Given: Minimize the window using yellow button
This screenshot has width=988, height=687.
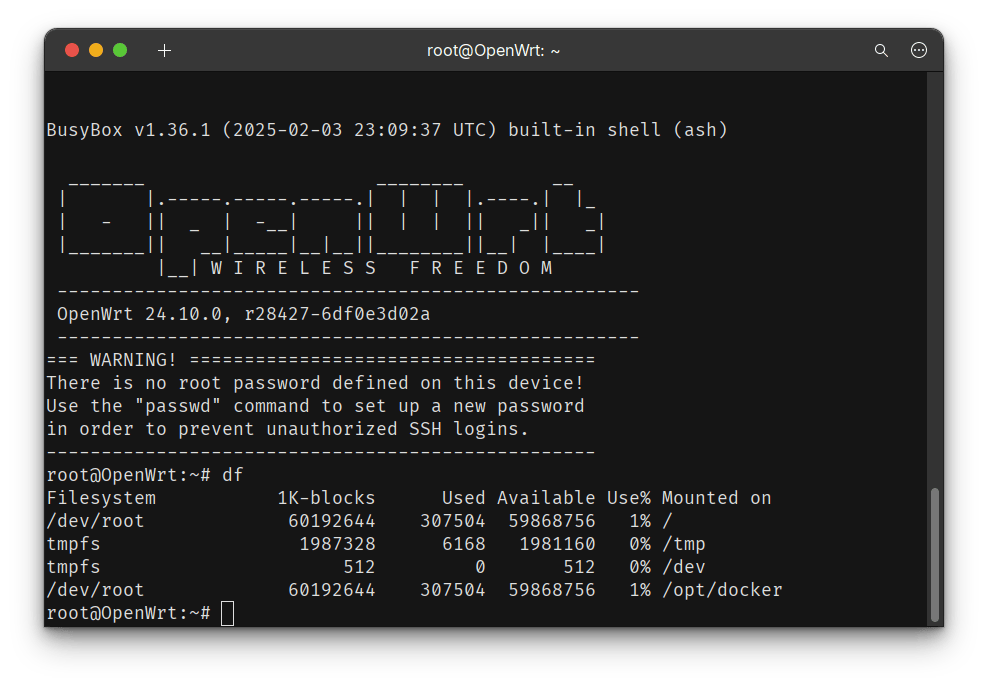Looking at the screenshot, I should click(x=96, y=50).
